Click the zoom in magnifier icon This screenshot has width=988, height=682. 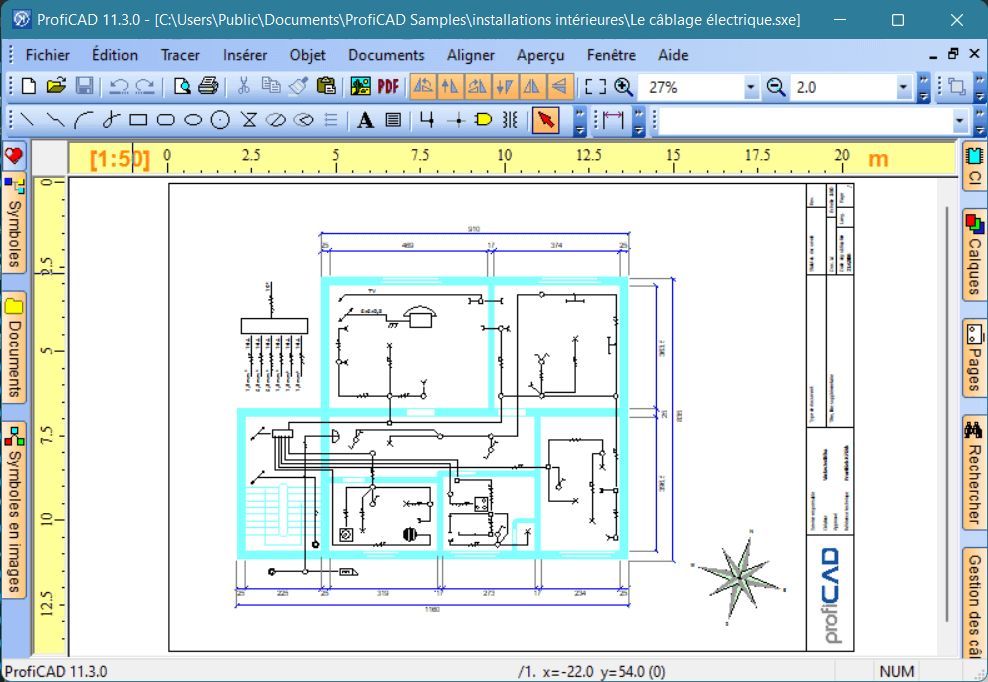click(624, 86)
